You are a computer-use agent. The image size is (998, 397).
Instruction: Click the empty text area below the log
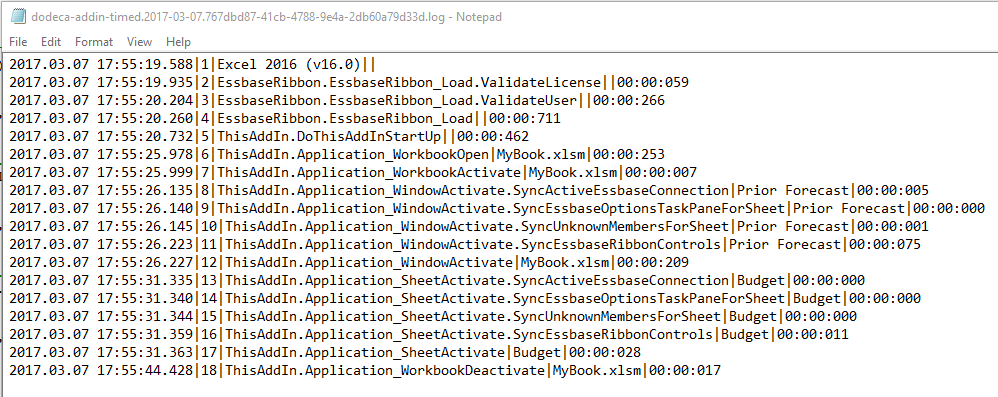click(x=499, y=387)
